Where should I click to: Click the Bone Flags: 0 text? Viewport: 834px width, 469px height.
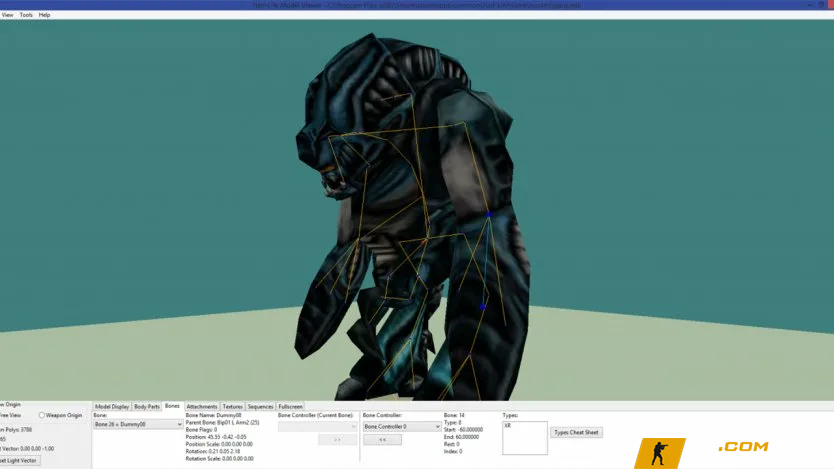201,430
